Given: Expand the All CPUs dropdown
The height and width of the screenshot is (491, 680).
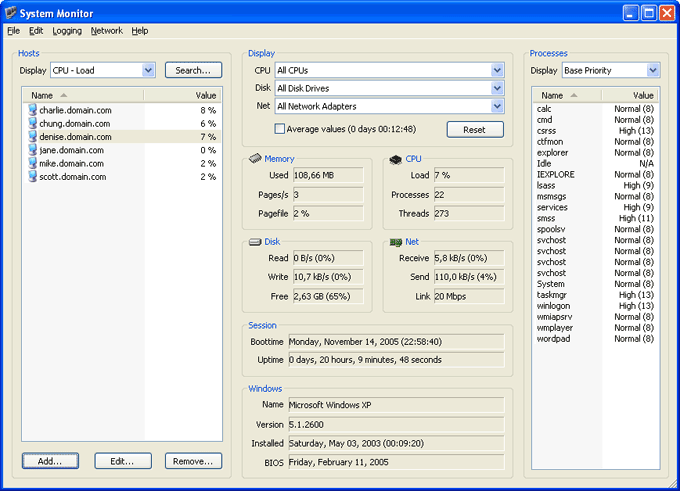Looking at the screenshot, I should coord(497,70).
